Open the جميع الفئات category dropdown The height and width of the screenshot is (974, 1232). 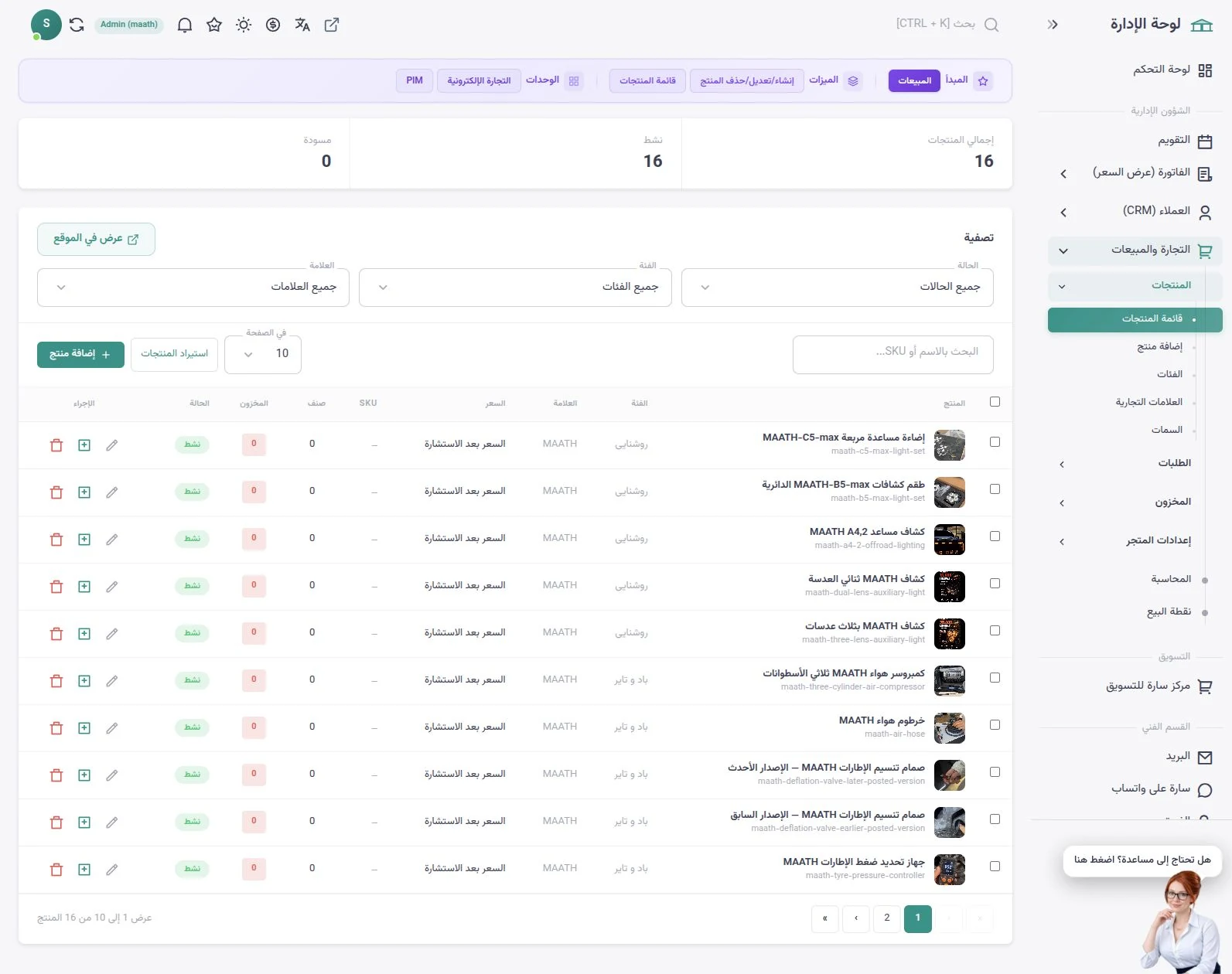pos(515,288)
